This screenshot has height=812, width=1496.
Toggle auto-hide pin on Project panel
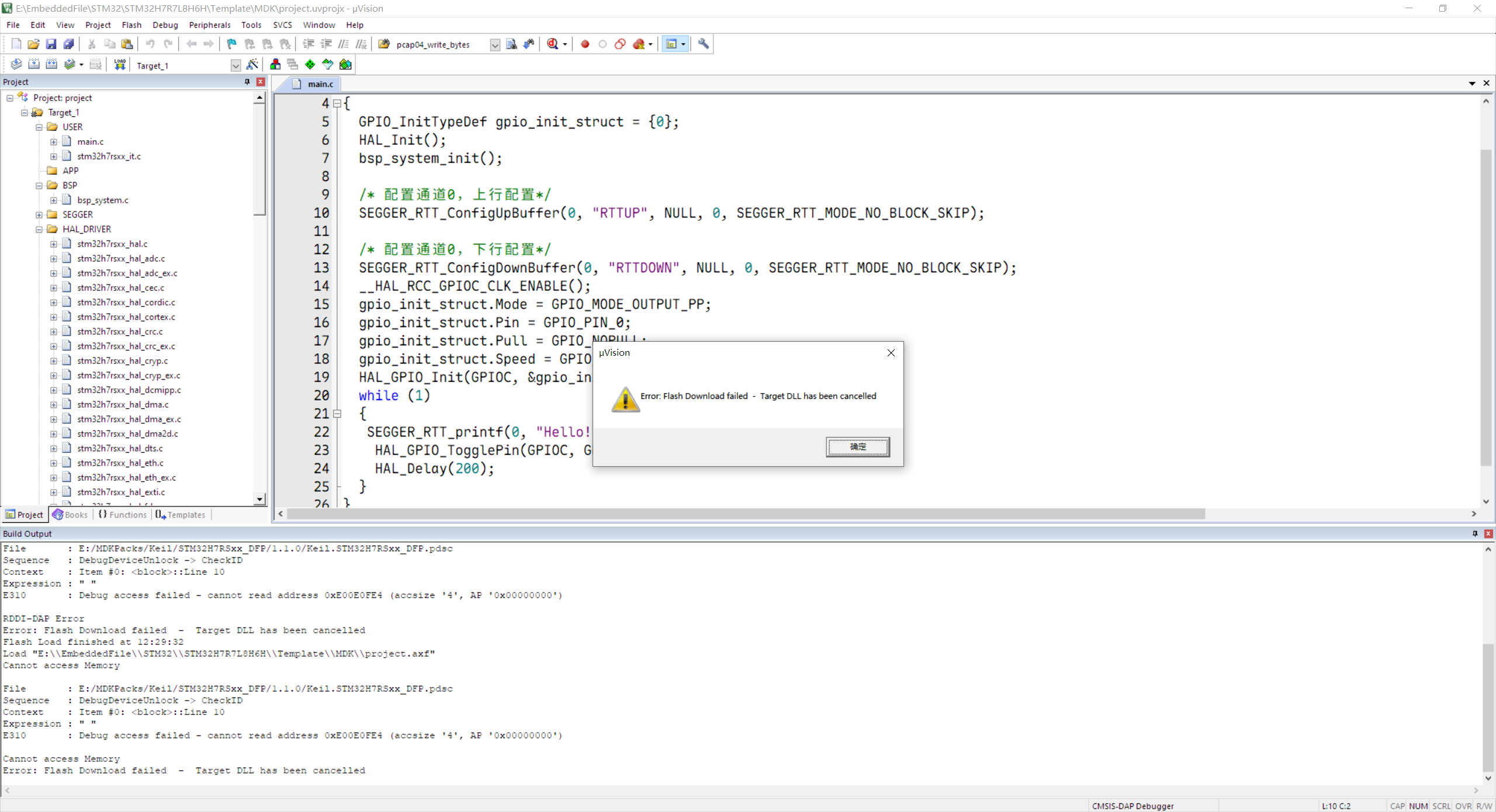point(247,82)
